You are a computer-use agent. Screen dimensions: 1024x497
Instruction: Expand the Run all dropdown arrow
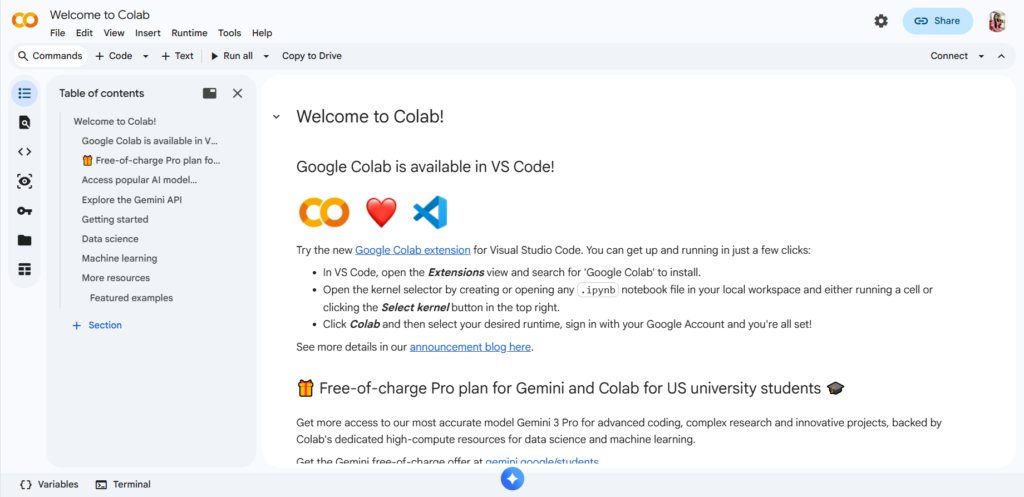[266, 56]
